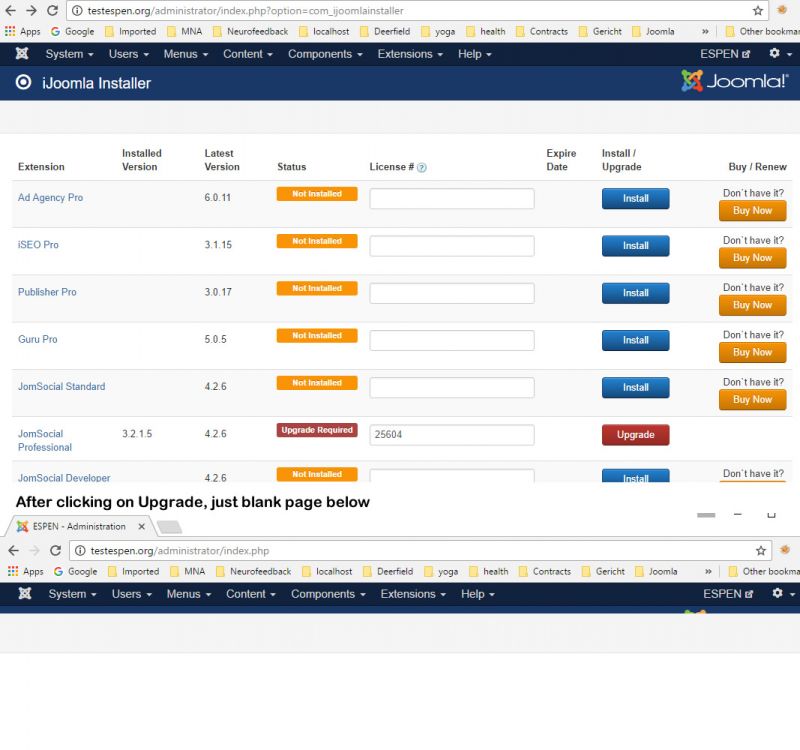Open the JomSocial Professional extension link

click(44, 440)
